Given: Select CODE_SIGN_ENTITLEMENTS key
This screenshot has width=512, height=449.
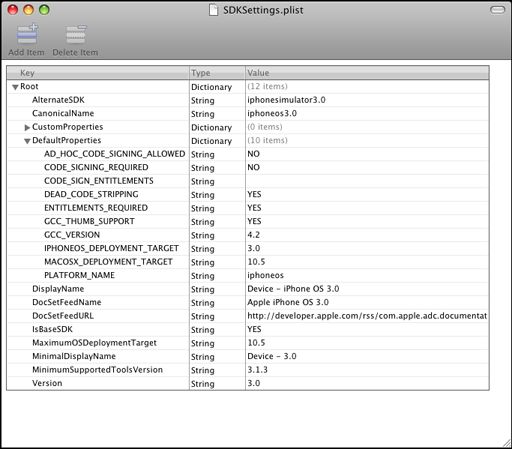Looking at the screenshot, I should [99, 181].
